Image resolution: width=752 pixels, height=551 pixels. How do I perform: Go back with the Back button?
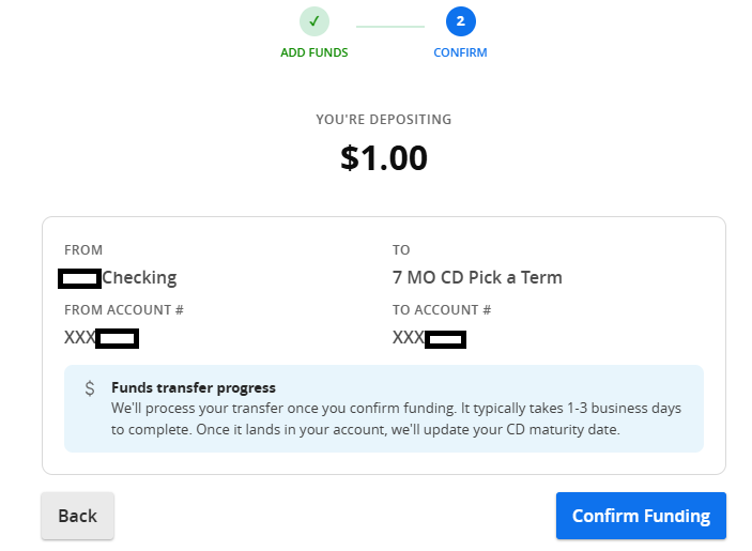pyautogui.click(x=78, y=516)
